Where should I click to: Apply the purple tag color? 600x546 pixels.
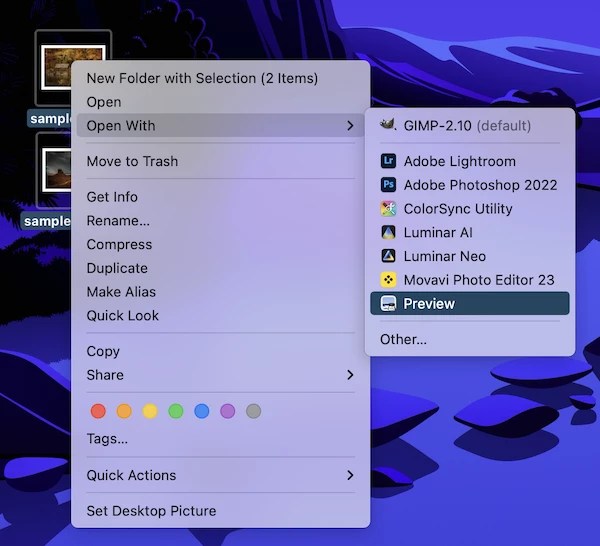[228, 411]
